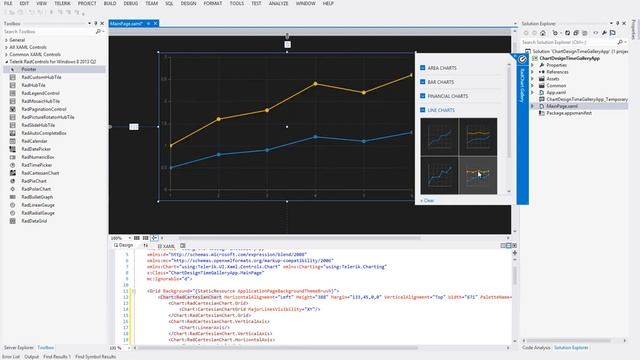The image size is (640, 360).
Task: Click the RadChart Gallery smart tag icon
Action: [x=522, y=60]
